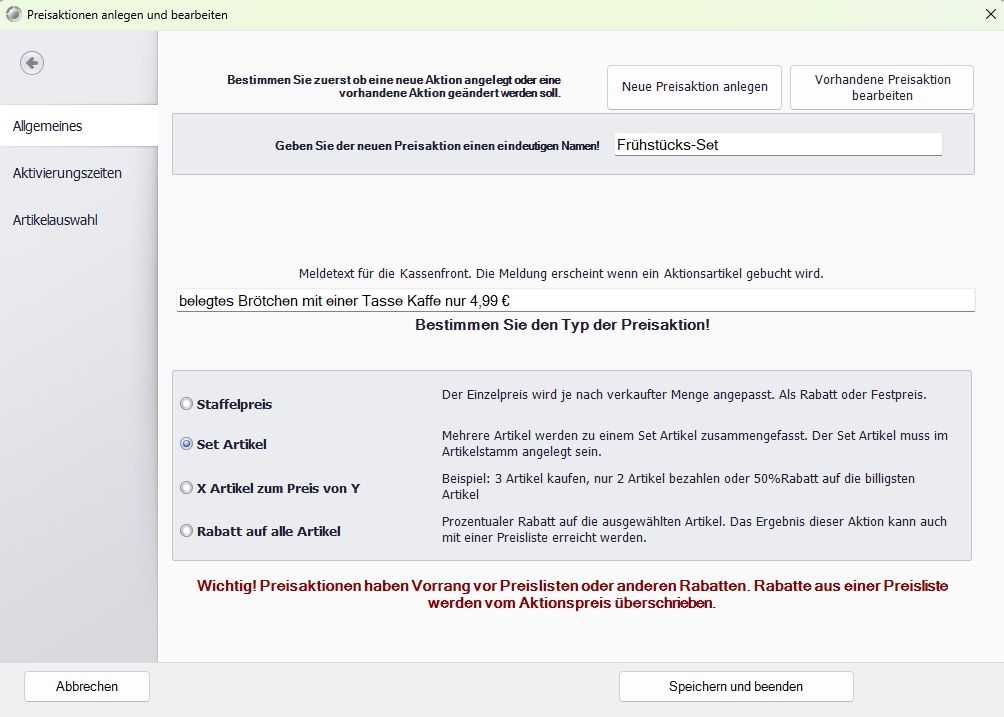Click Neue Preisaktion anlegen button
Screen dimensions: 1004x717
click(695, 87)
